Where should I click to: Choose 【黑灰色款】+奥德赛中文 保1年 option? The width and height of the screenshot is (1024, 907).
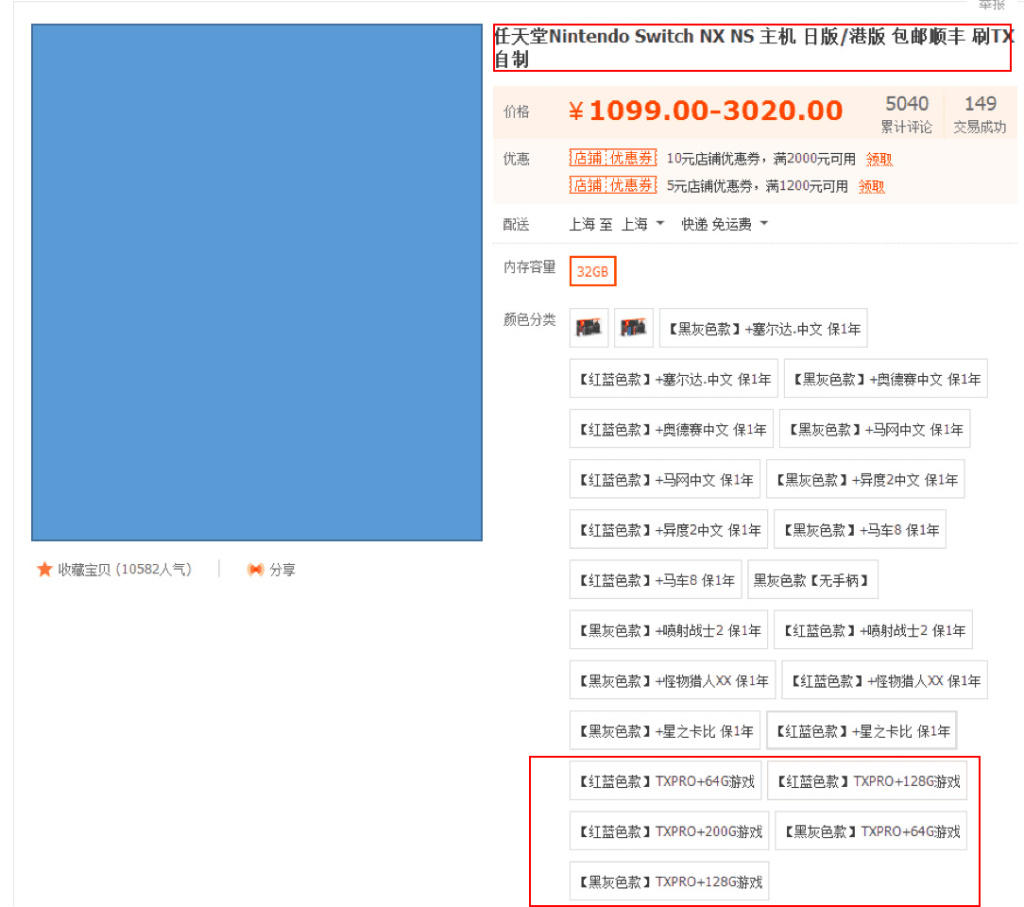[886, 379]
